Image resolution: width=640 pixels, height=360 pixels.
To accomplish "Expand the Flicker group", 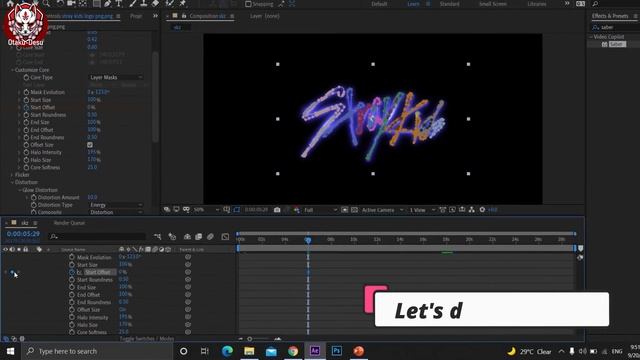I will coord(12,175).
